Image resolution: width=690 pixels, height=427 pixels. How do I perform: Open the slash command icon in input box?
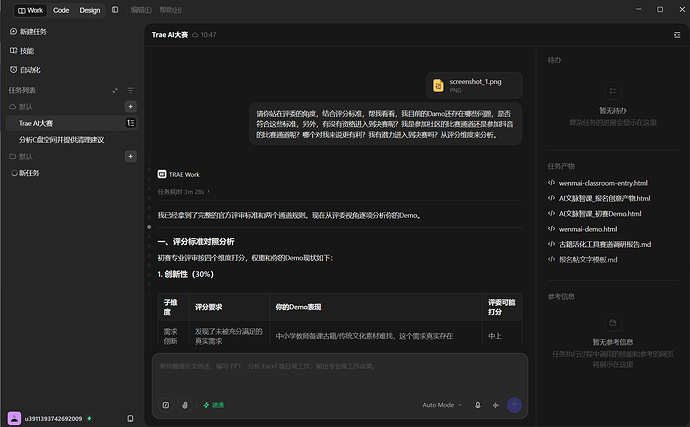[x=165, y=405]
